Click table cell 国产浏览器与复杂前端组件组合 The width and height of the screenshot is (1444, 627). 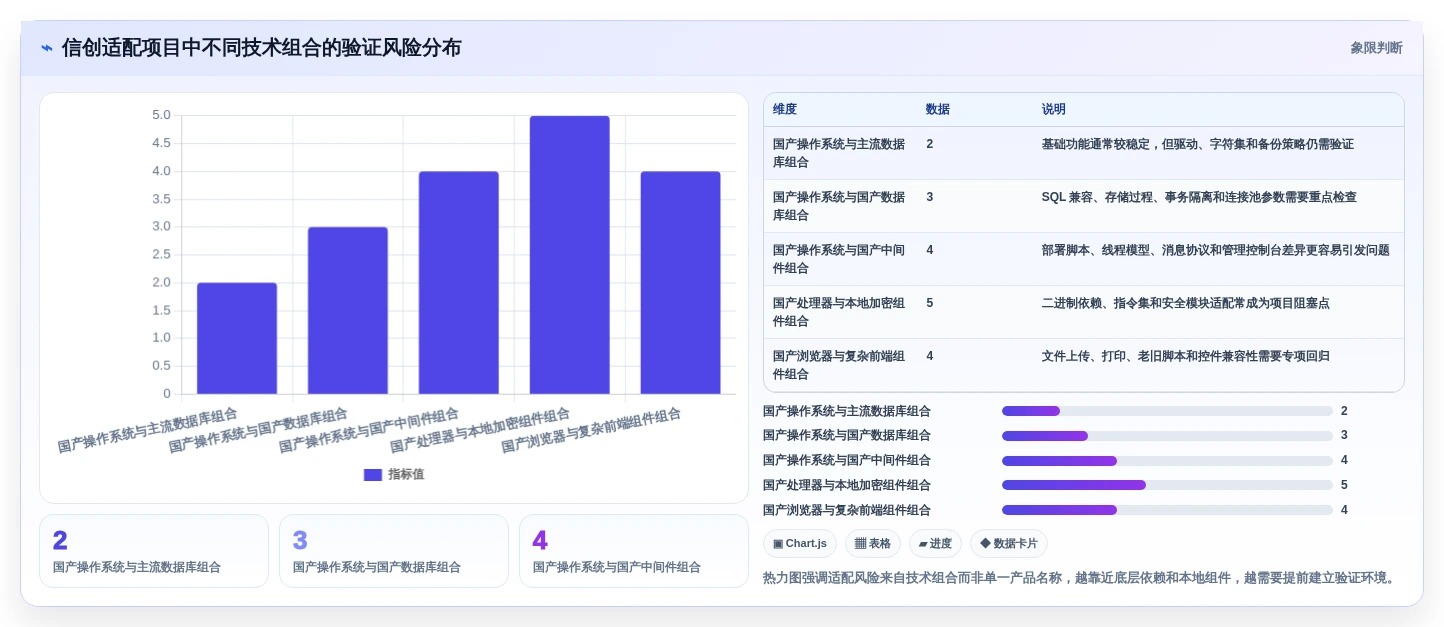tap(839, 365)
